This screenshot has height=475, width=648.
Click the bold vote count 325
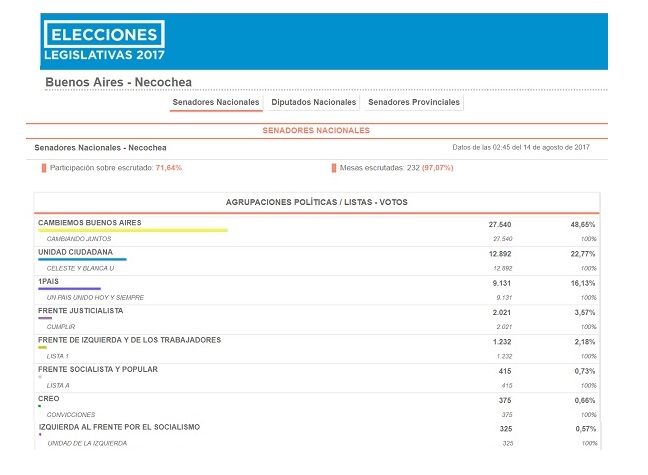[x=506, y=429]
